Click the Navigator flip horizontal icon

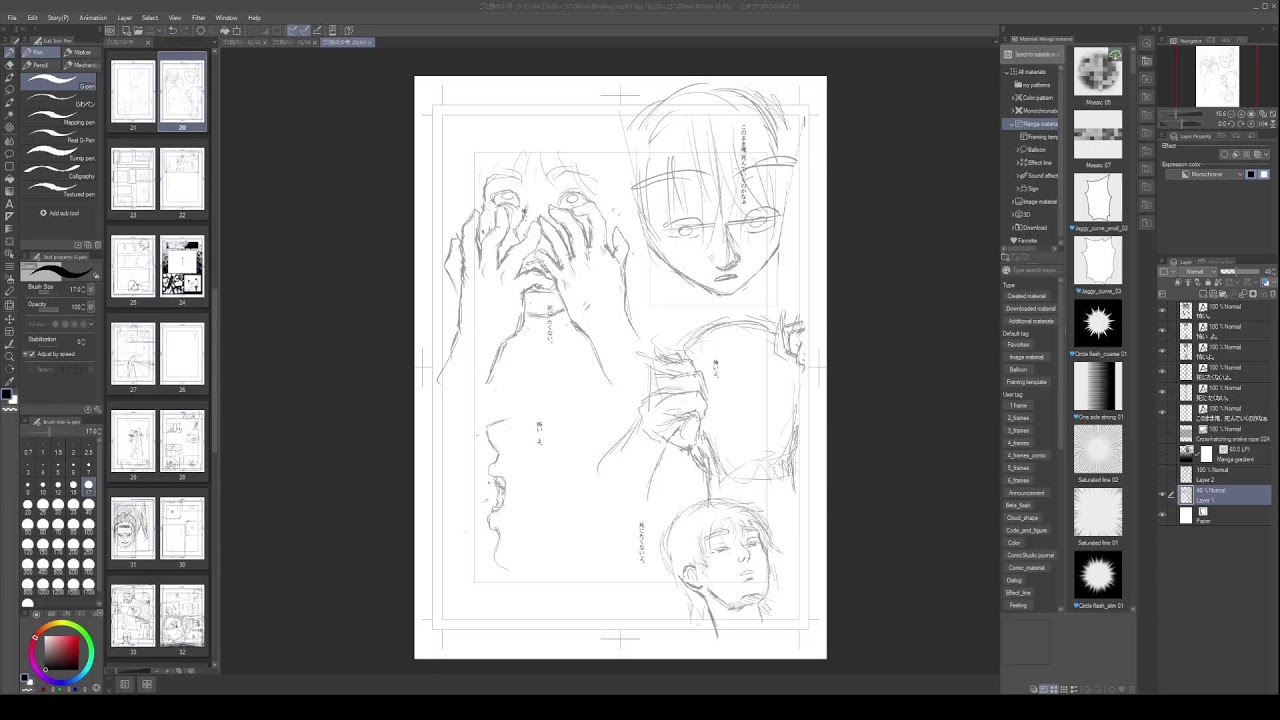[1264, 124]
